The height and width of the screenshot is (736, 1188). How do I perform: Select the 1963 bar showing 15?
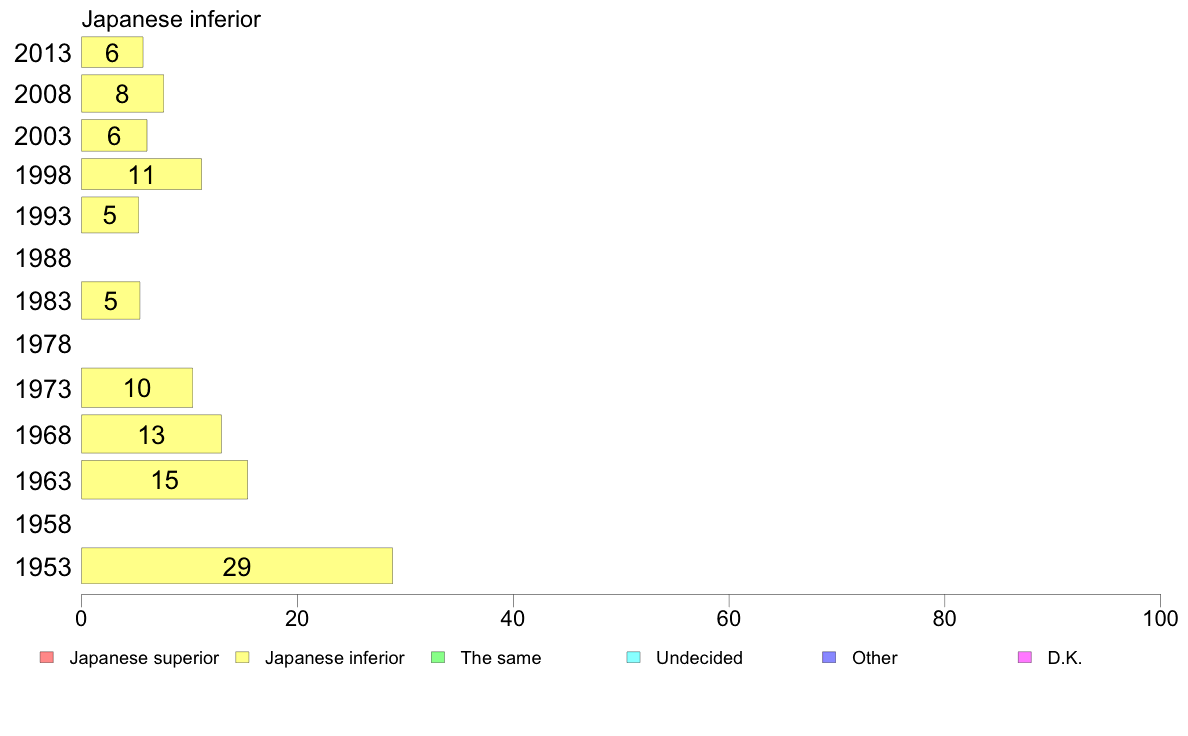pyautogui.click(x=164, y=480)
